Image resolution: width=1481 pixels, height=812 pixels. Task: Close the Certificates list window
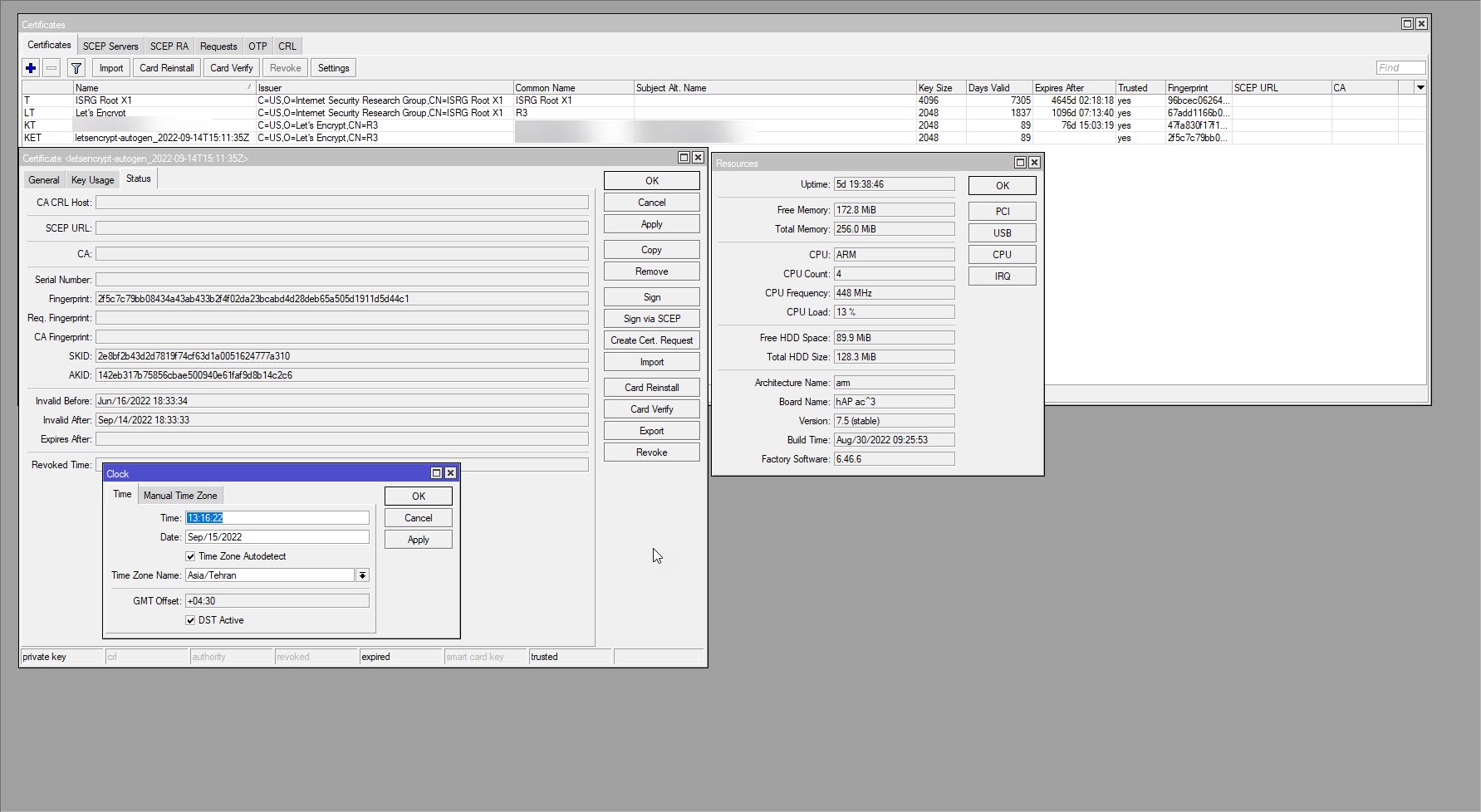[x=1421, y=24]
